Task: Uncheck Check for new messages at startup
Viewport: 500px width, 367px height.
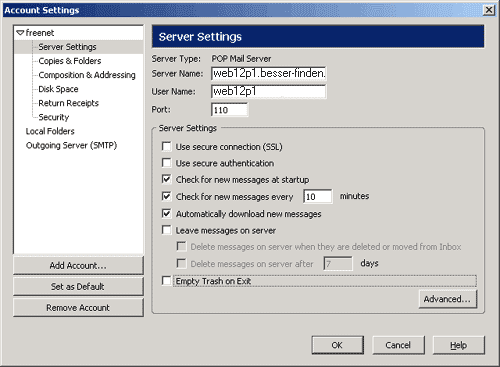Action: 166,179
